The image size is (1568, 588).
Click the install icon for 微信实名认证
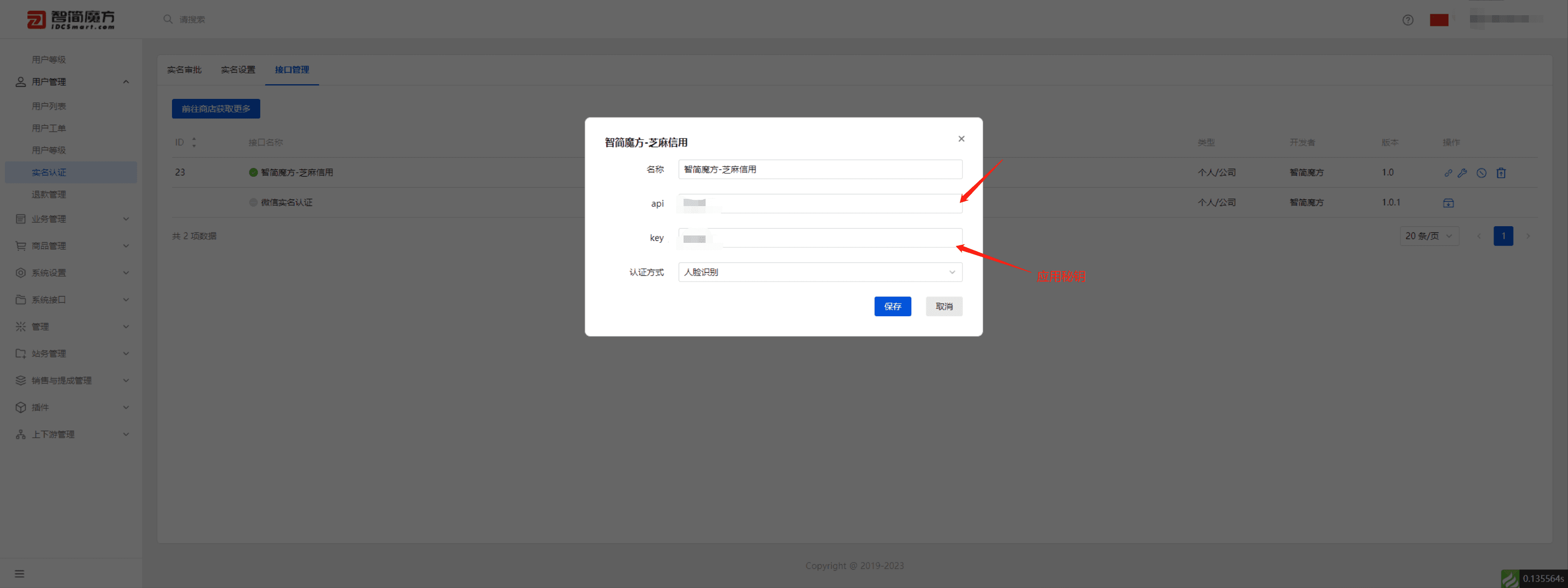[x=1448, y=203]
